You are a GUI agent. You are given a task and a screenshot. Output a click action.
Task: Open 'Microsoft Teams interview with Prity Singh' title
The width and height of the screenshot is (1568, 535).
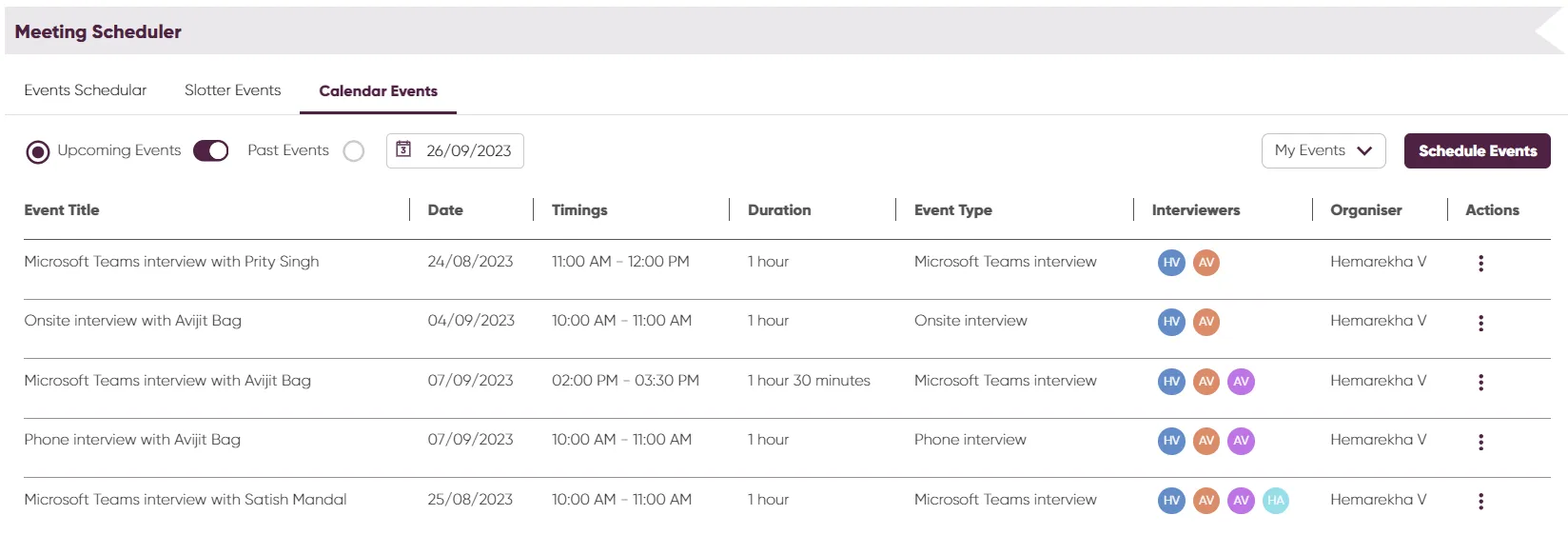pos(171,262)
